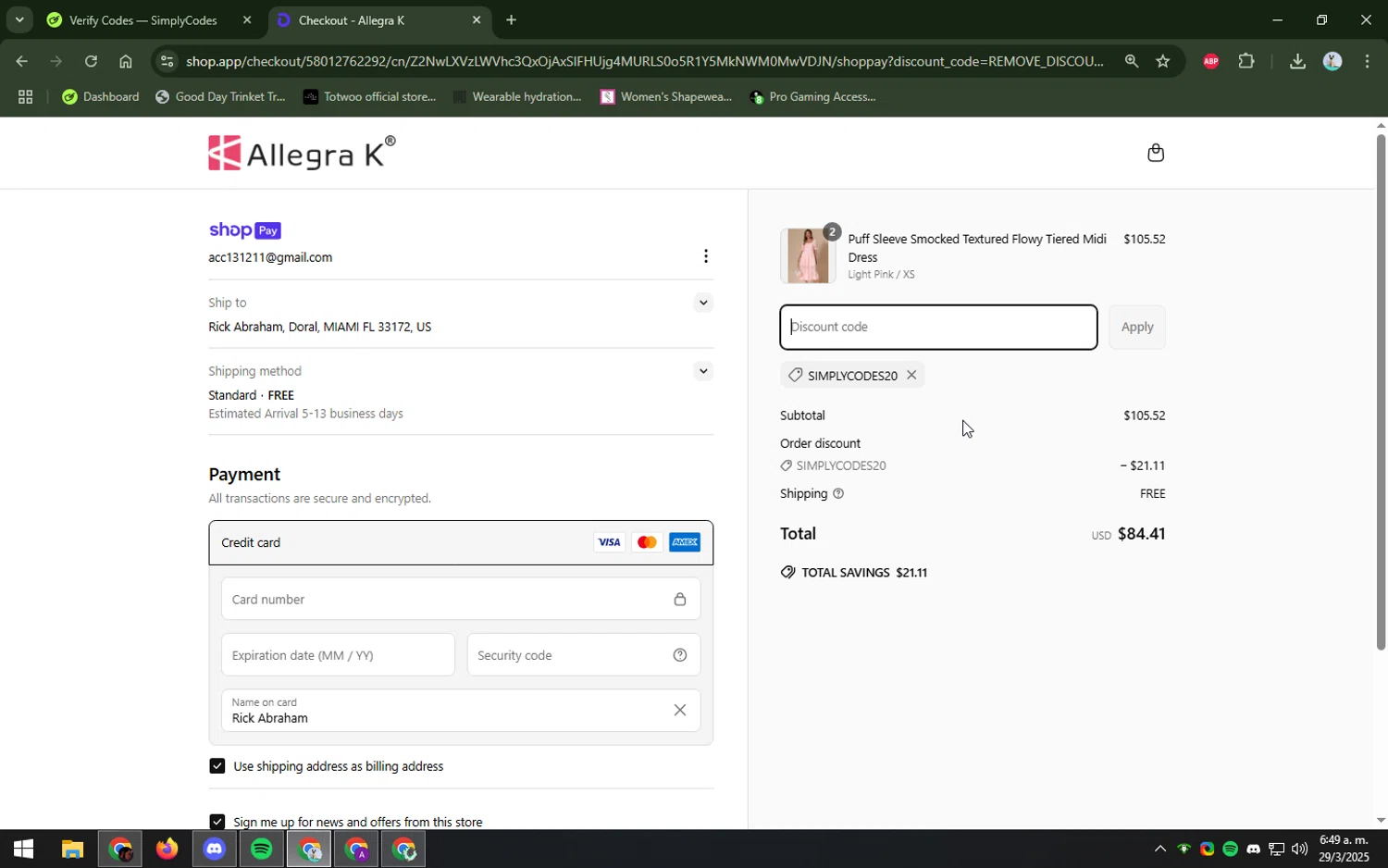Open Spotify from the taskbar

tap(262, 849)
